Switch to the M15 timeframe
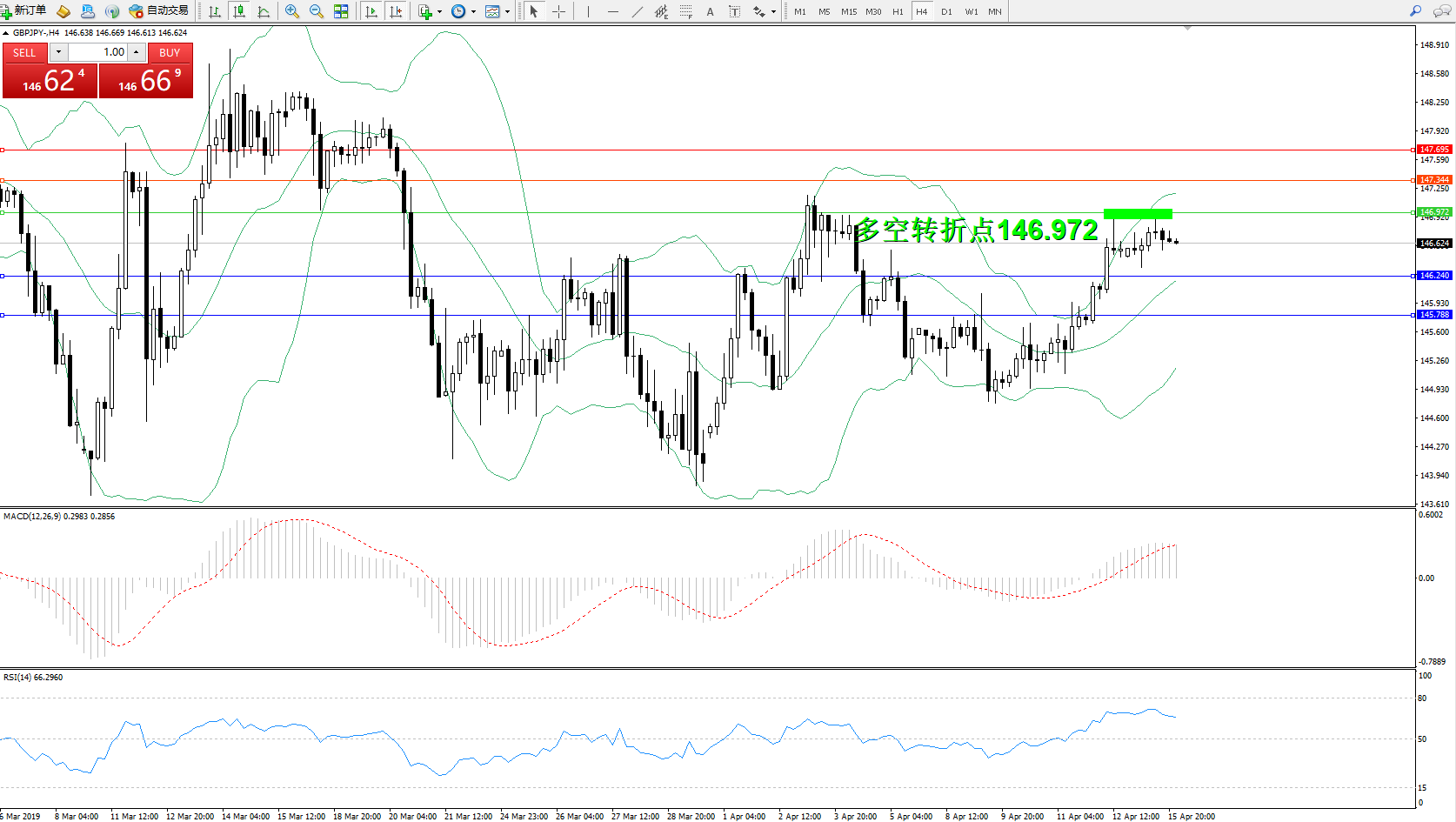1456x822 pixels. (849, 11)
